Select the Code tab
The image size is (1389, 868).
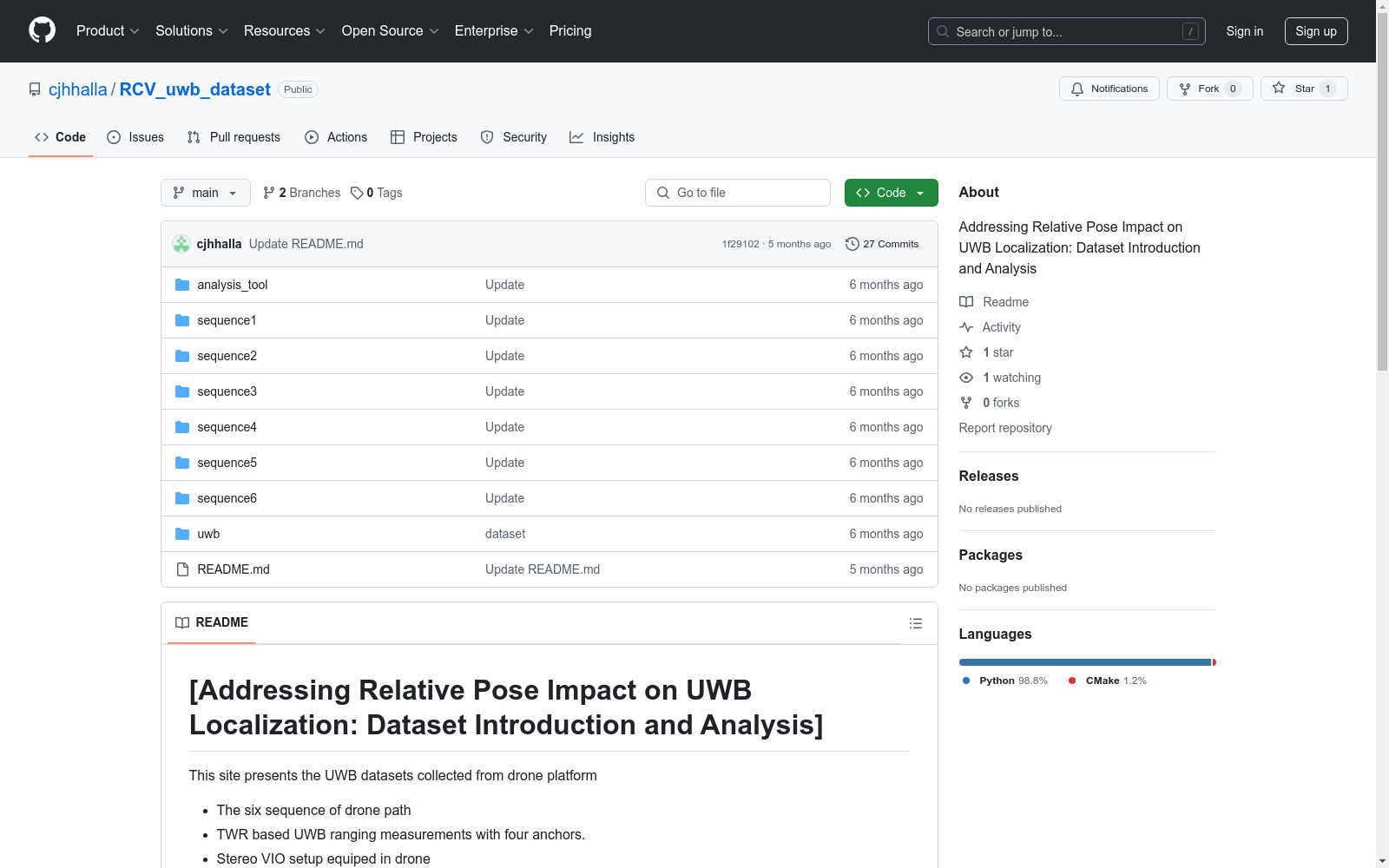click(x=61, y=137)
